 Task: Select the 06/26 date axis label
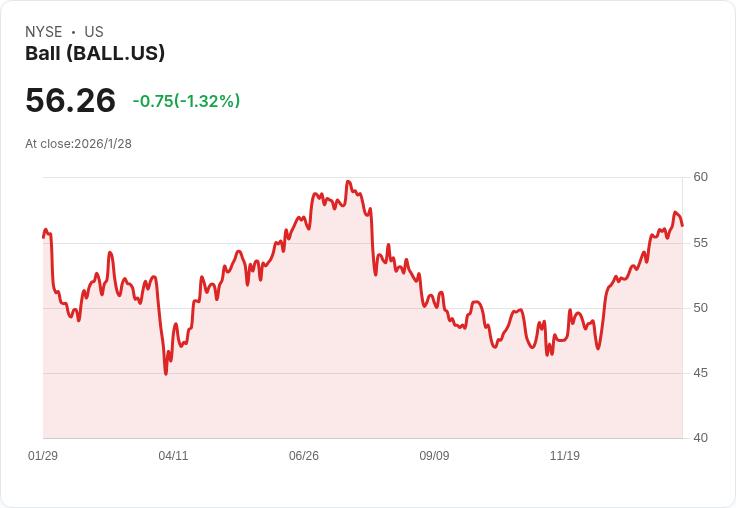click(x=304, y=455)
